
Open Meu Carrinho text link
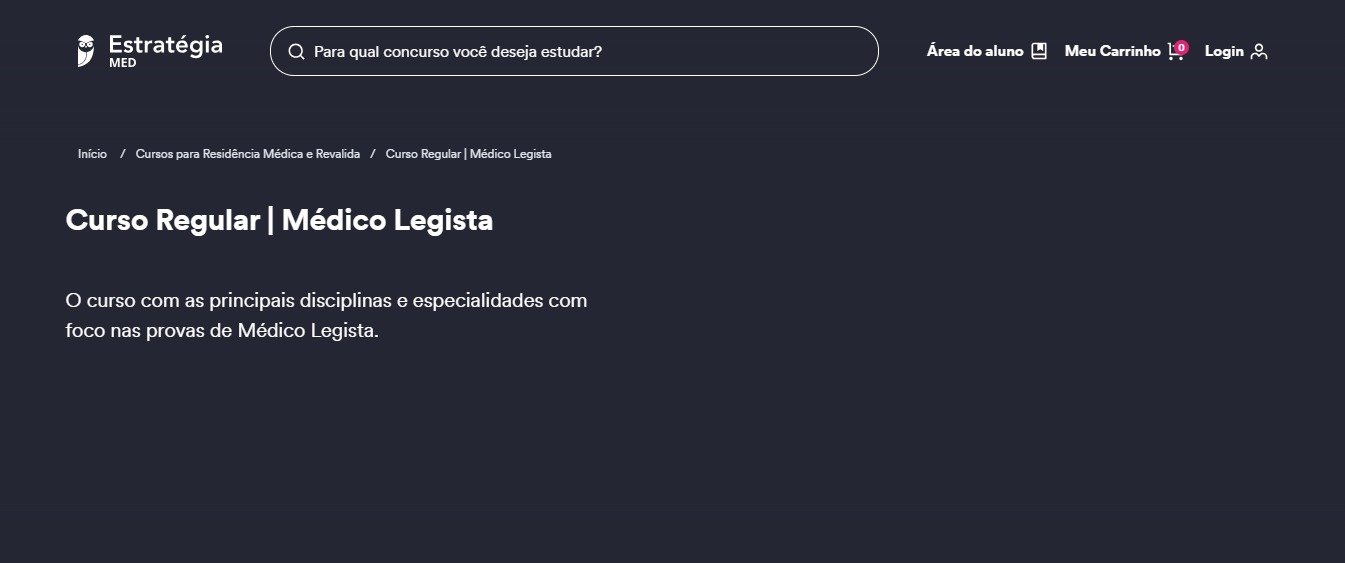1112,51
